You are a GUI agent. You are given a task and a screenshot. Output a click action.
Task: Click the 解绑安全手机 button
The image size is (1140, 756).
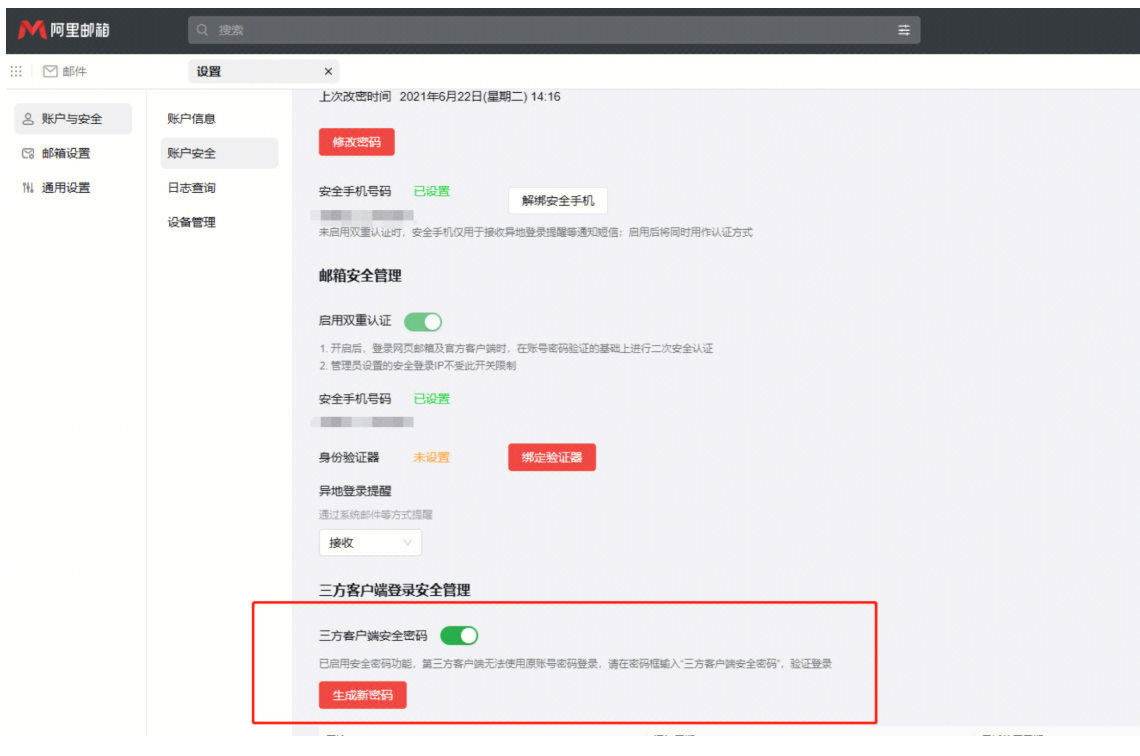558,201
